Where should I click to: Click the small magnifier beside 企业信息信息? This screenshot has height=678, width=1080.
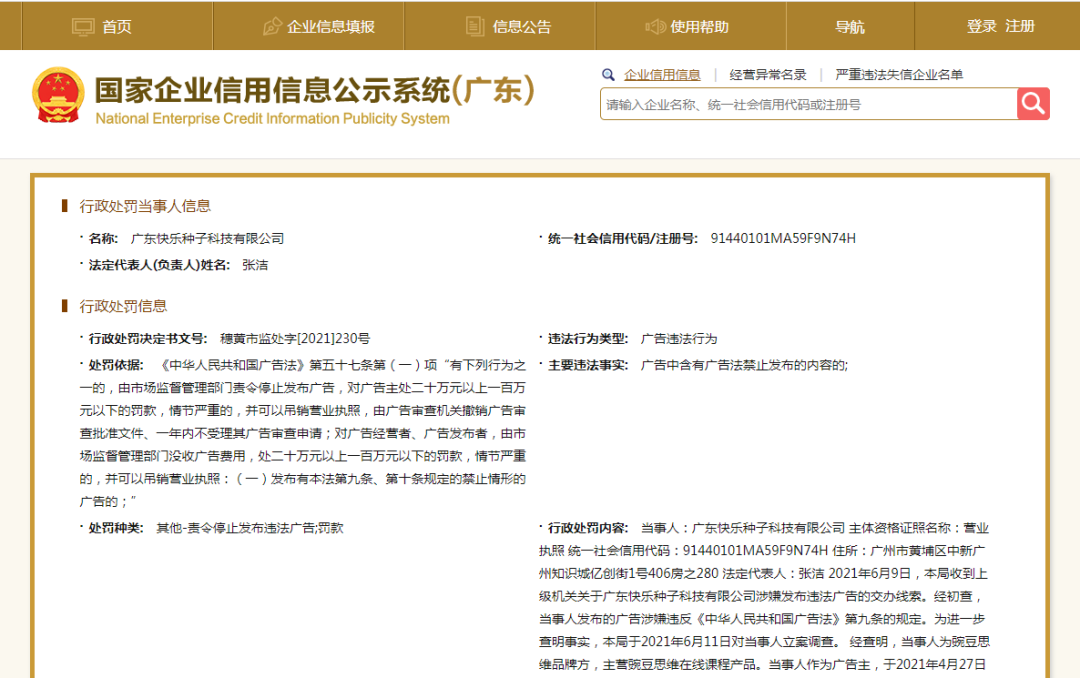[608, 74]
